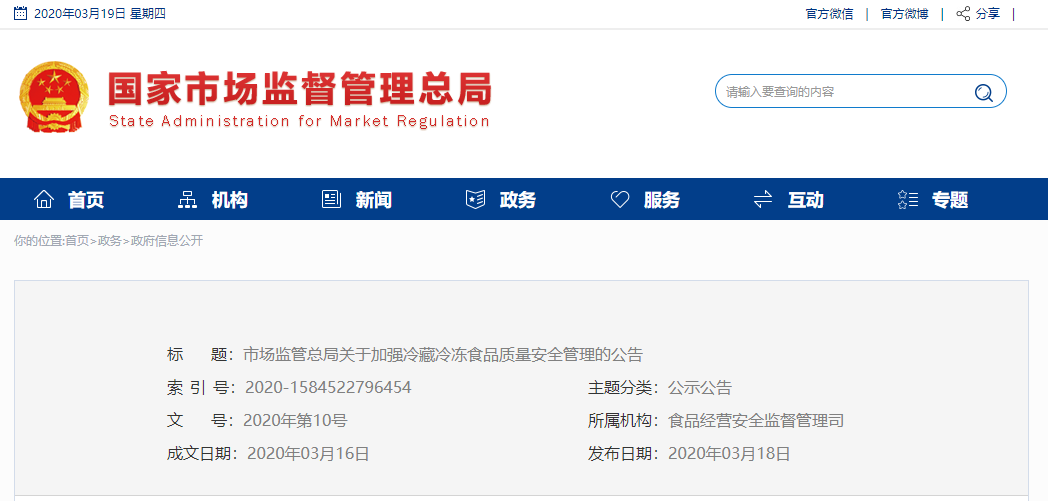Click the 发布日期 value 2020年03月18日

(x=729, y=454)
